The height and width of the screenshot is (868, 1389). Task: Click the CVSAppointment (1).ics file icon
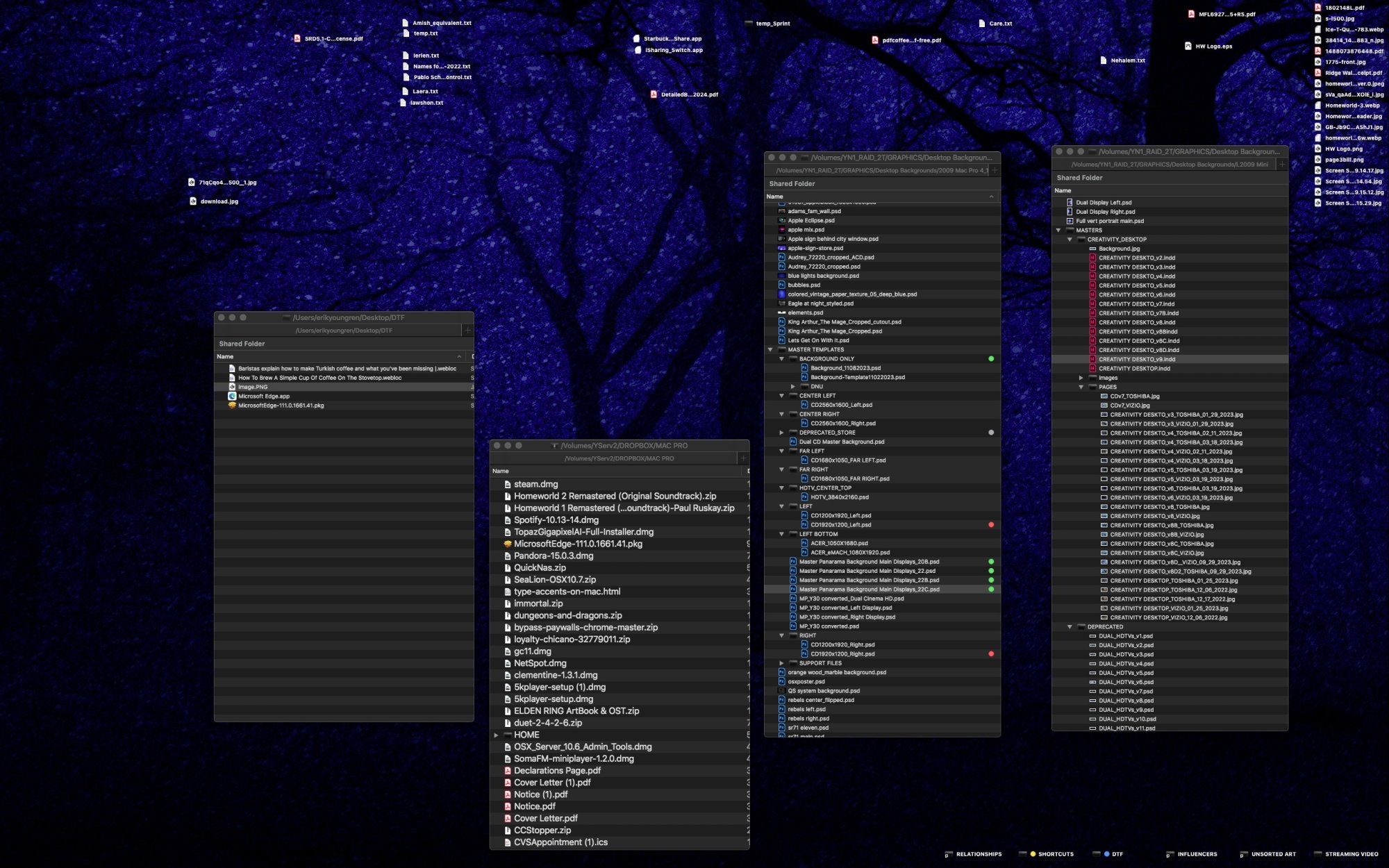click(x=508, y=842)
